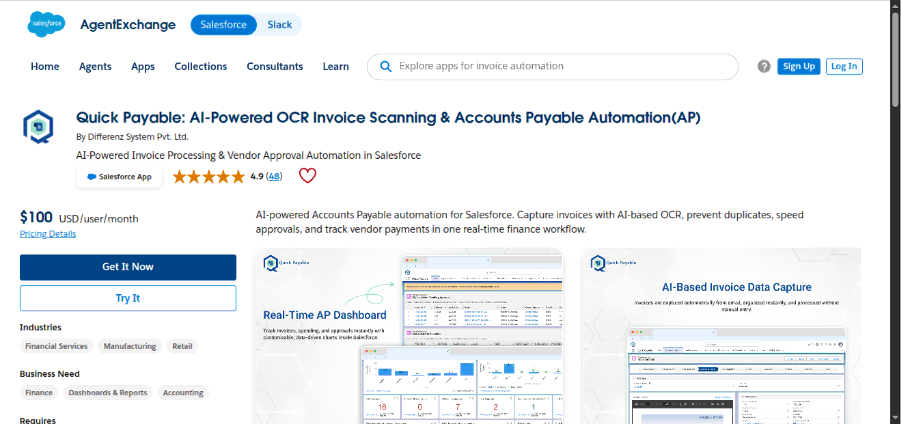Open the help question mark icon

click(764, 67)
